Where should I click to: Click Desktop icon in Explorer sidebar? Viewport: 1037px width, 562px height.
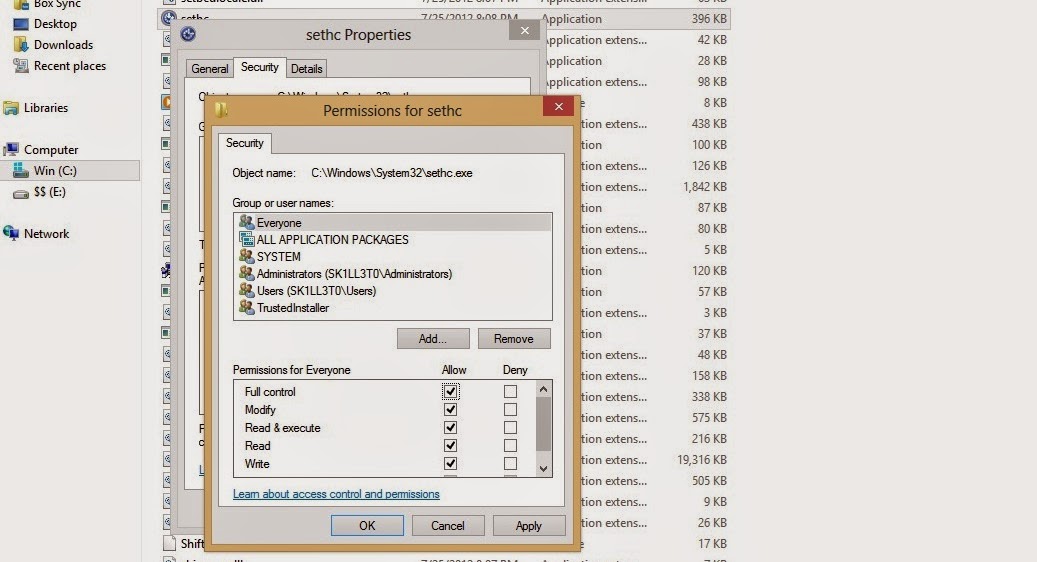(21, 24)
